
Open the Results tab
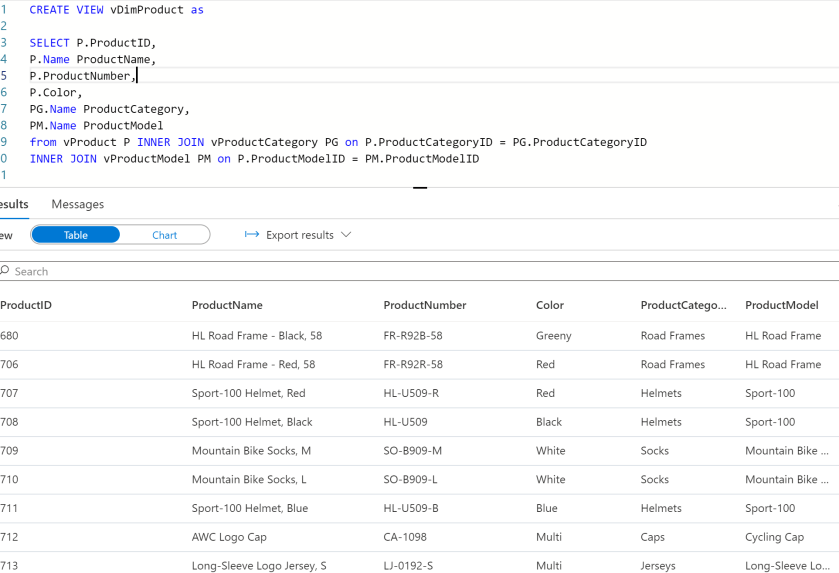pyautogui.click(x=14, y=204)
